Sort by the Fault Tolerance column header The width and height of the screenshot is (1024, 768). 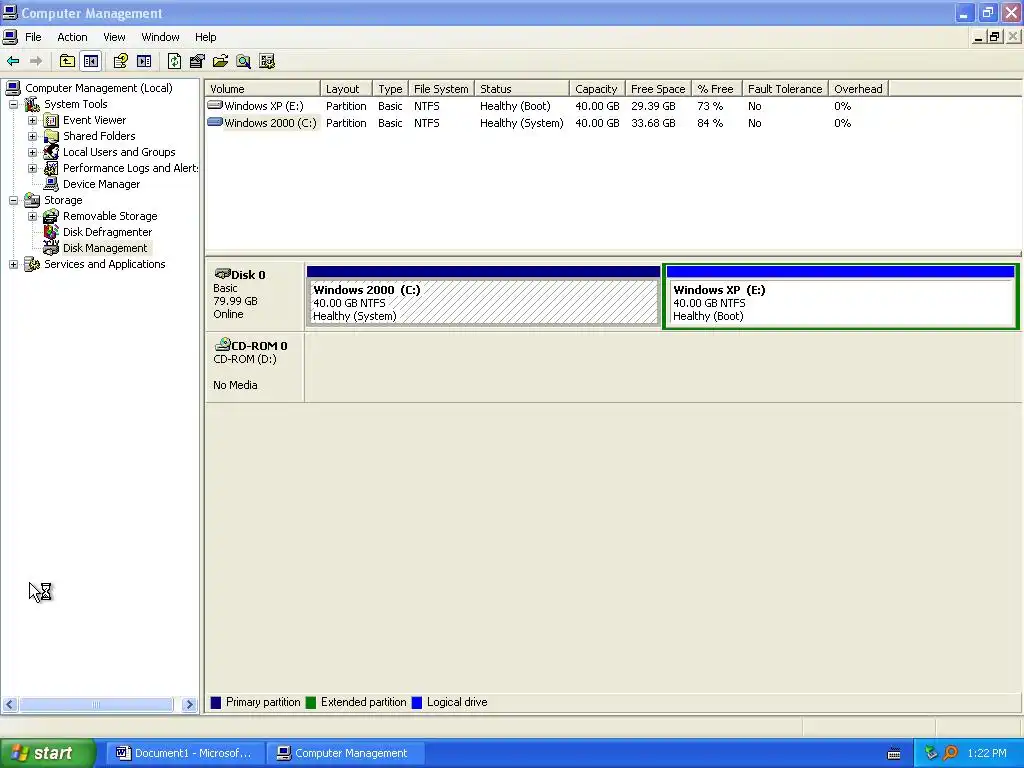tap(785, 89)
